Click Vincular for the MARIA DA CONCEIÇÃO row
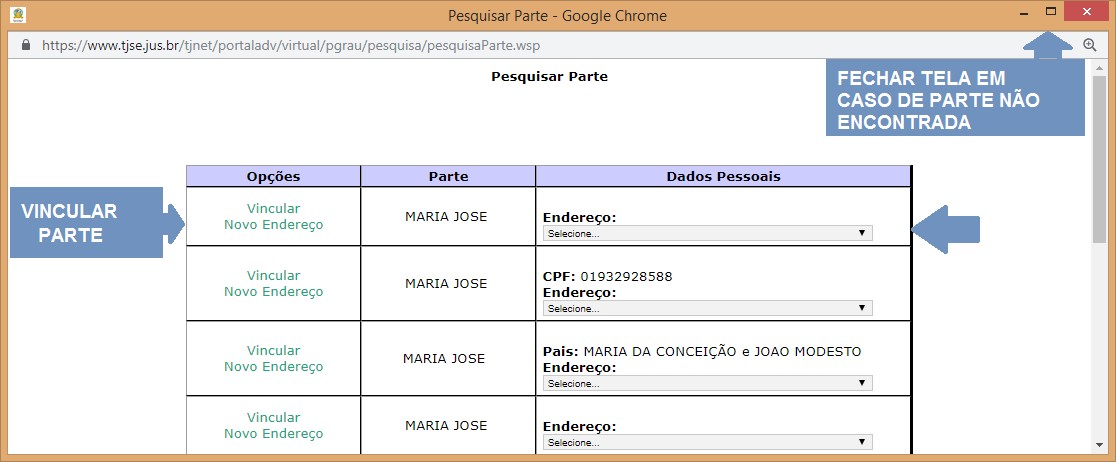Image resolution: width=1116 pixels, height=462 pixels. pos(273,351)
